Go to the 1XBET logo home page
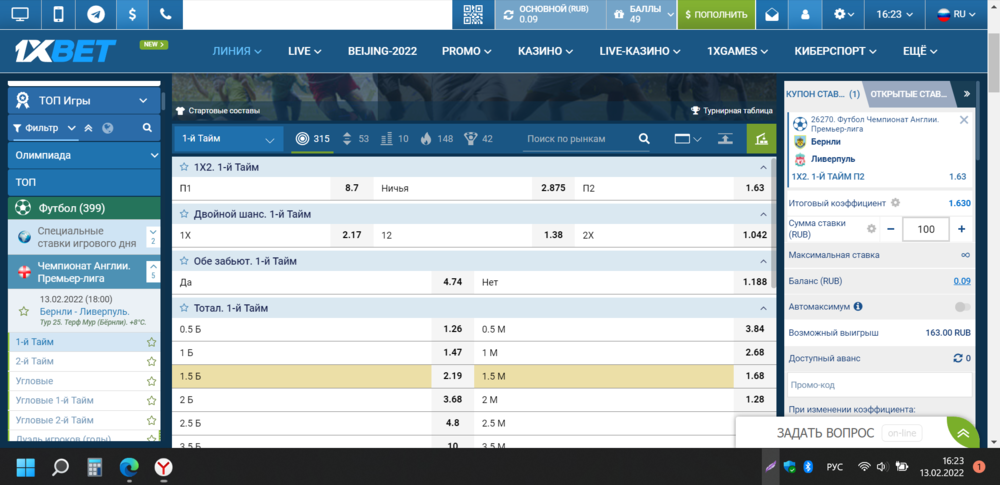 point(66,51)
